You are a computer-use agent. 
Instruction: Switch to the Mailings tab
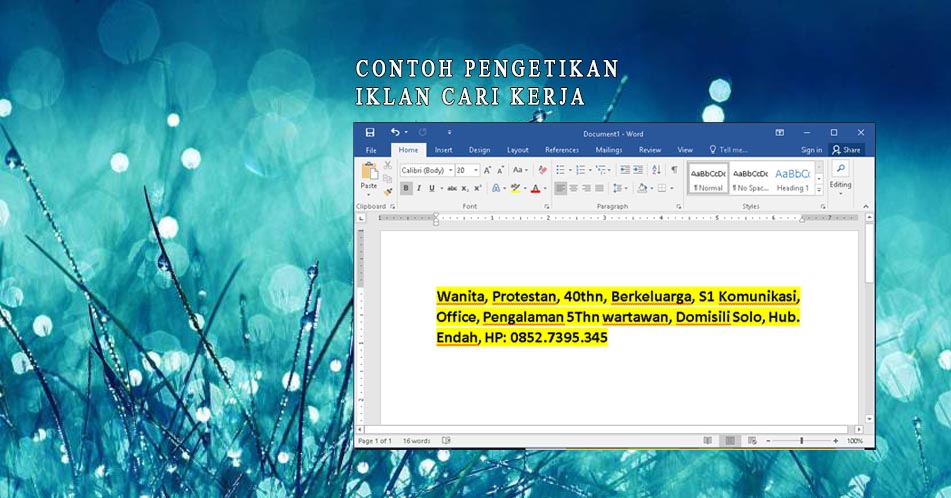click(x=608, y=150)
